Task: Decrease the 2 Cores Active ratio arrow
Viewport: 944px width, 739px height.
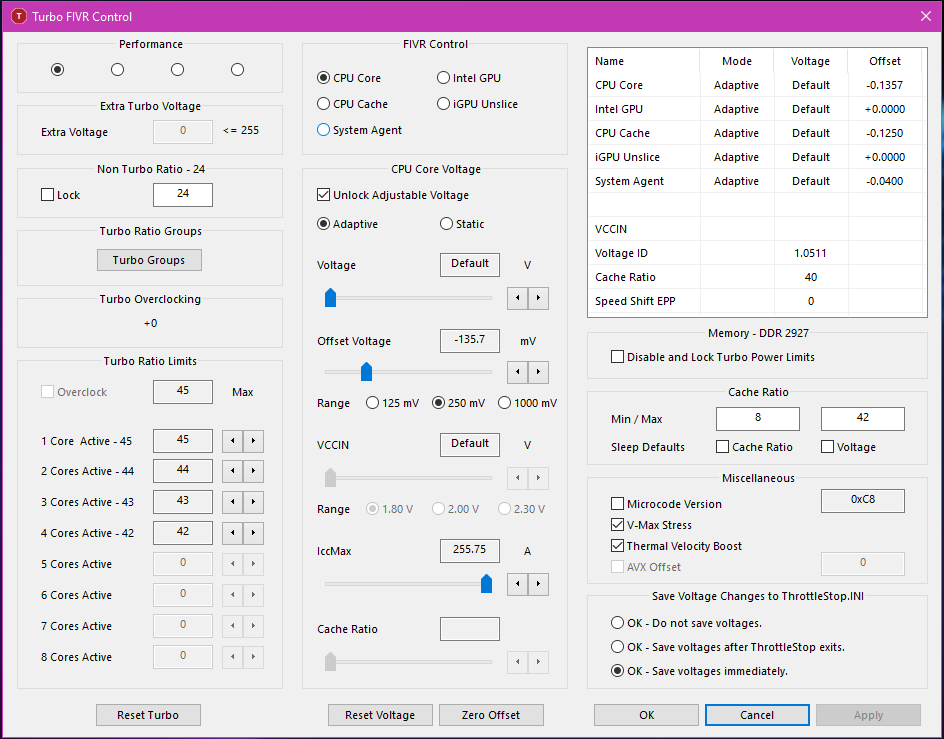Action: tap(231, 472)
